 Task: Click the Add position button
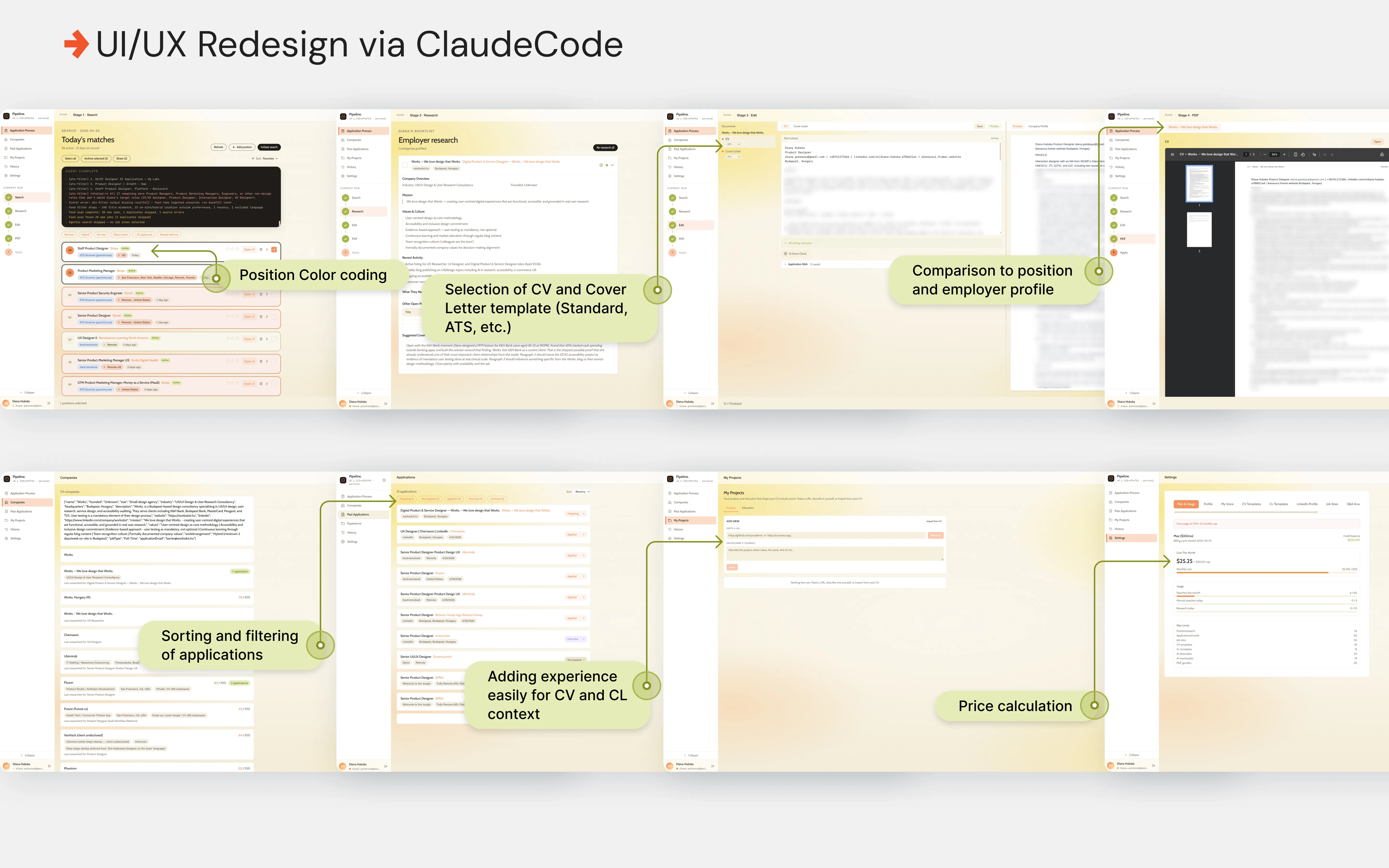click(x=242, y=147)
